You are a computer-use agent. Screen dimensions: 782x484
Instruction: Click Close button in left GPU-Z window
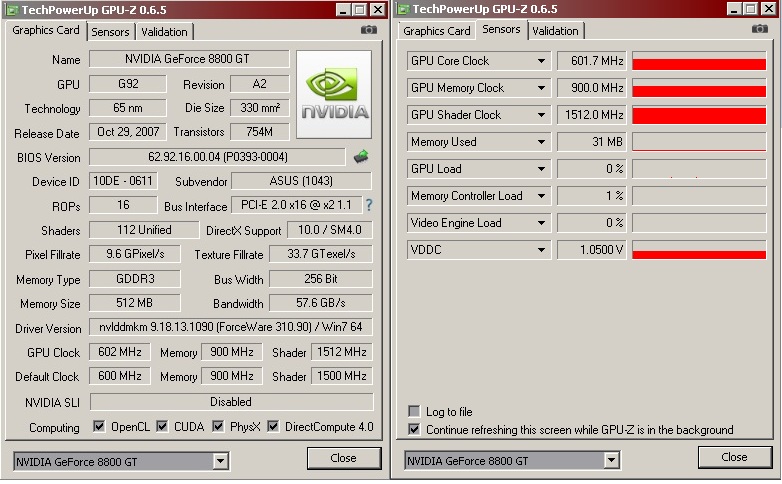tap(344, 458)
